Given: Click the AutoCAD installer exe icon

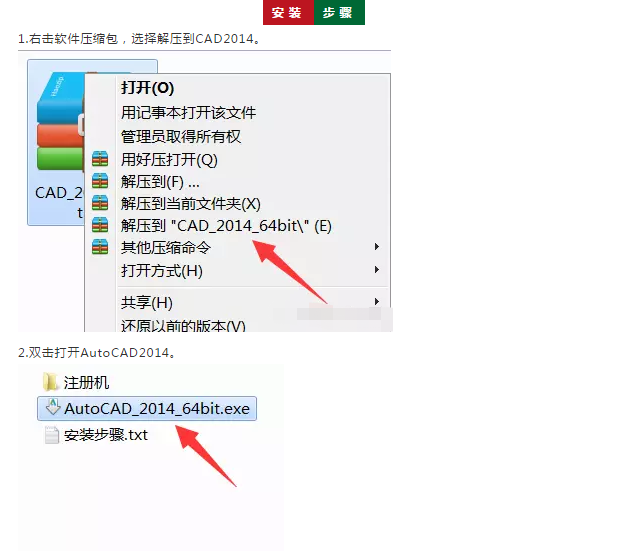Looking at the screenshot, I should [53, 407].
